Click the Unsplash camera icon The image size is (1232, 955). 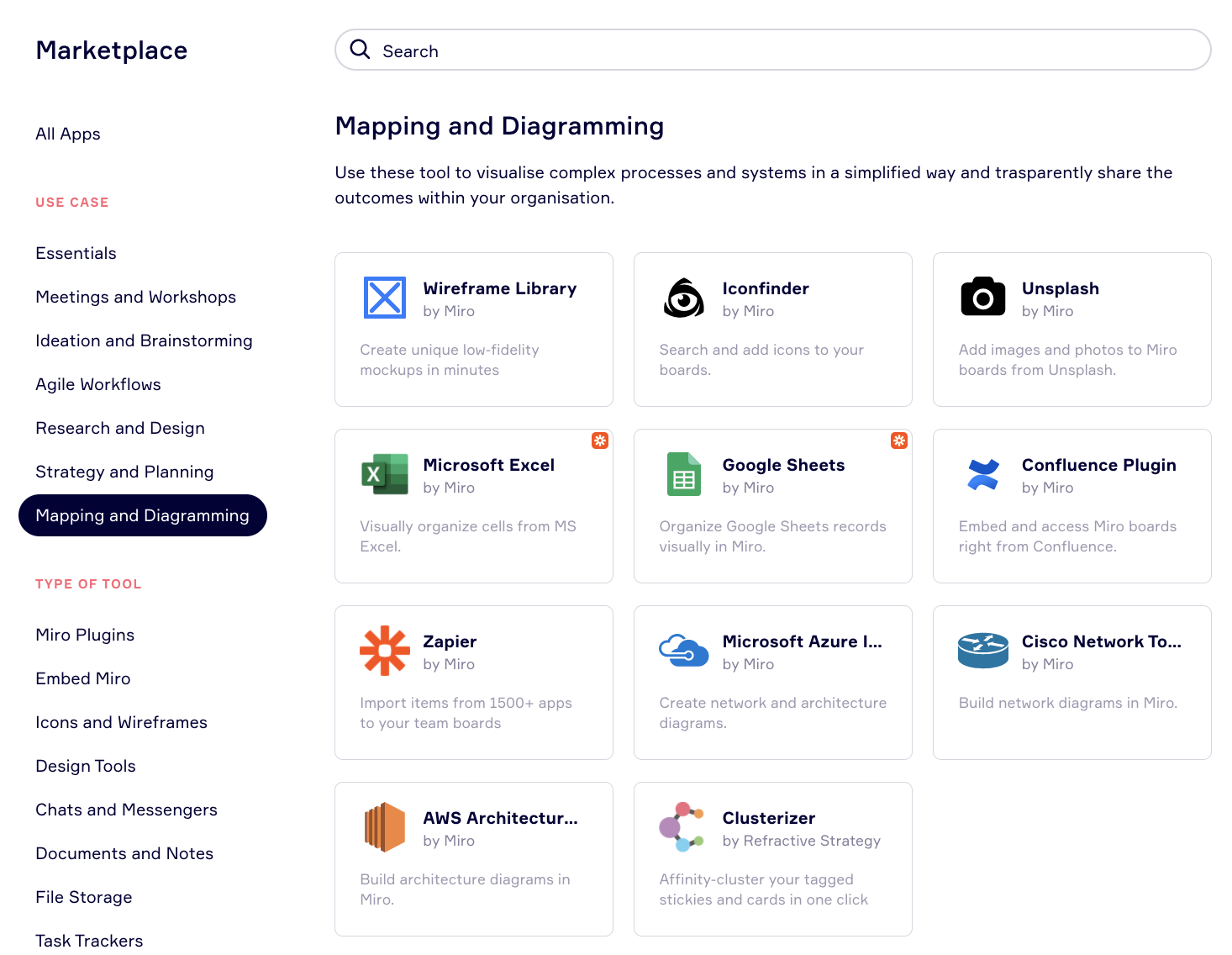[x=982, y=297]
